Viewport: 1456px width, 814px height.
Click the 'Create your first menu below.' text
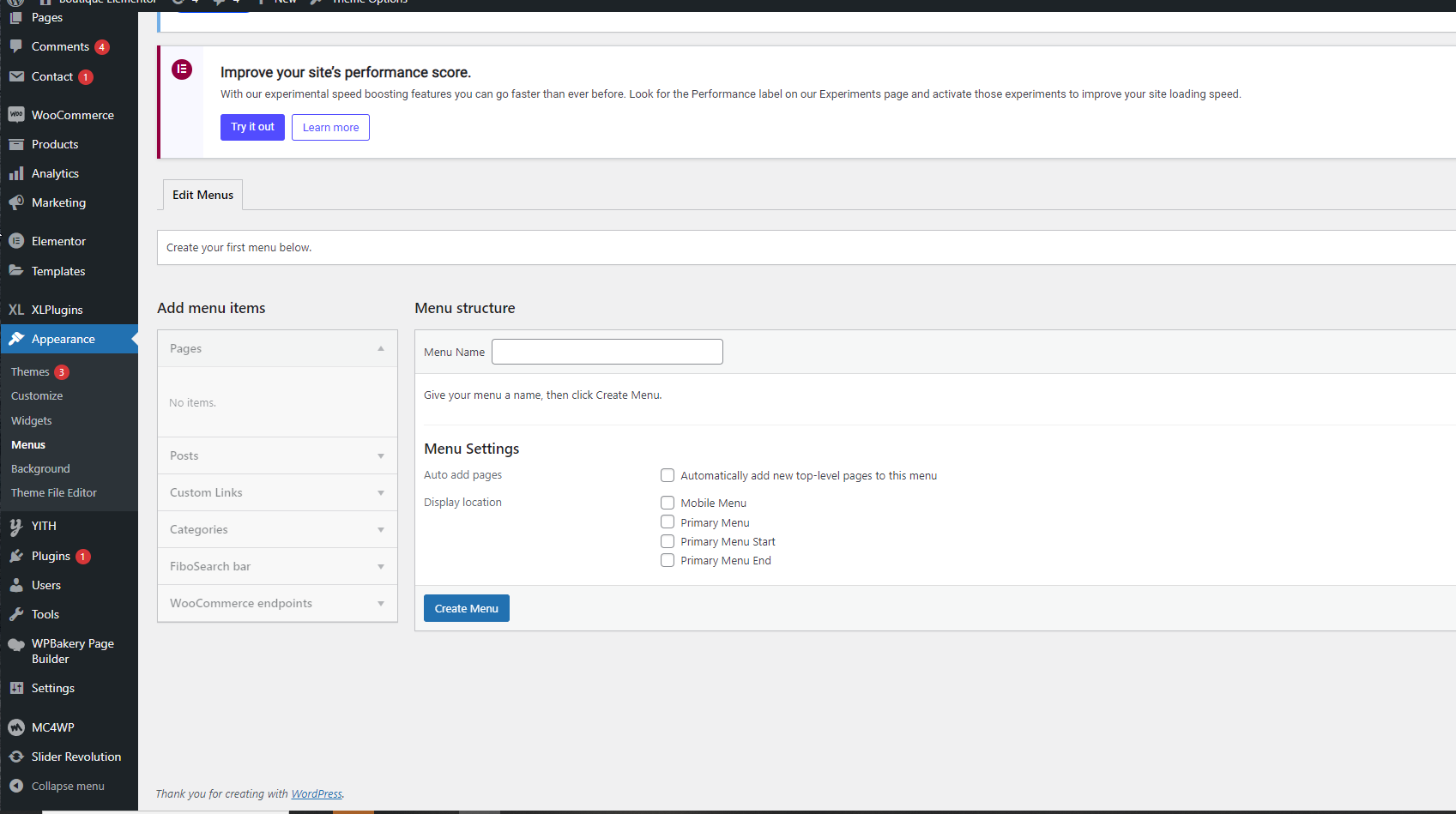[239, 247]
